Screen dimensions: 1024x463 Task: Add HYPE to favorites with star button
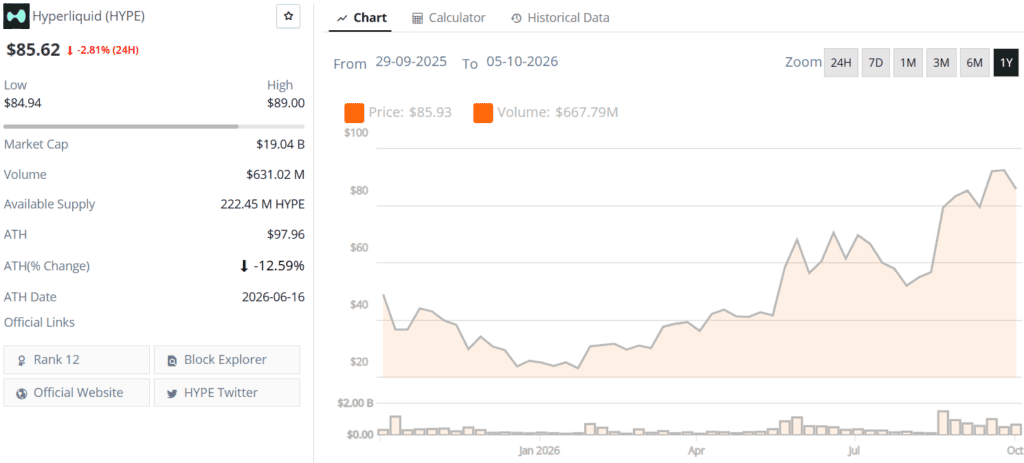click(289, 17)
